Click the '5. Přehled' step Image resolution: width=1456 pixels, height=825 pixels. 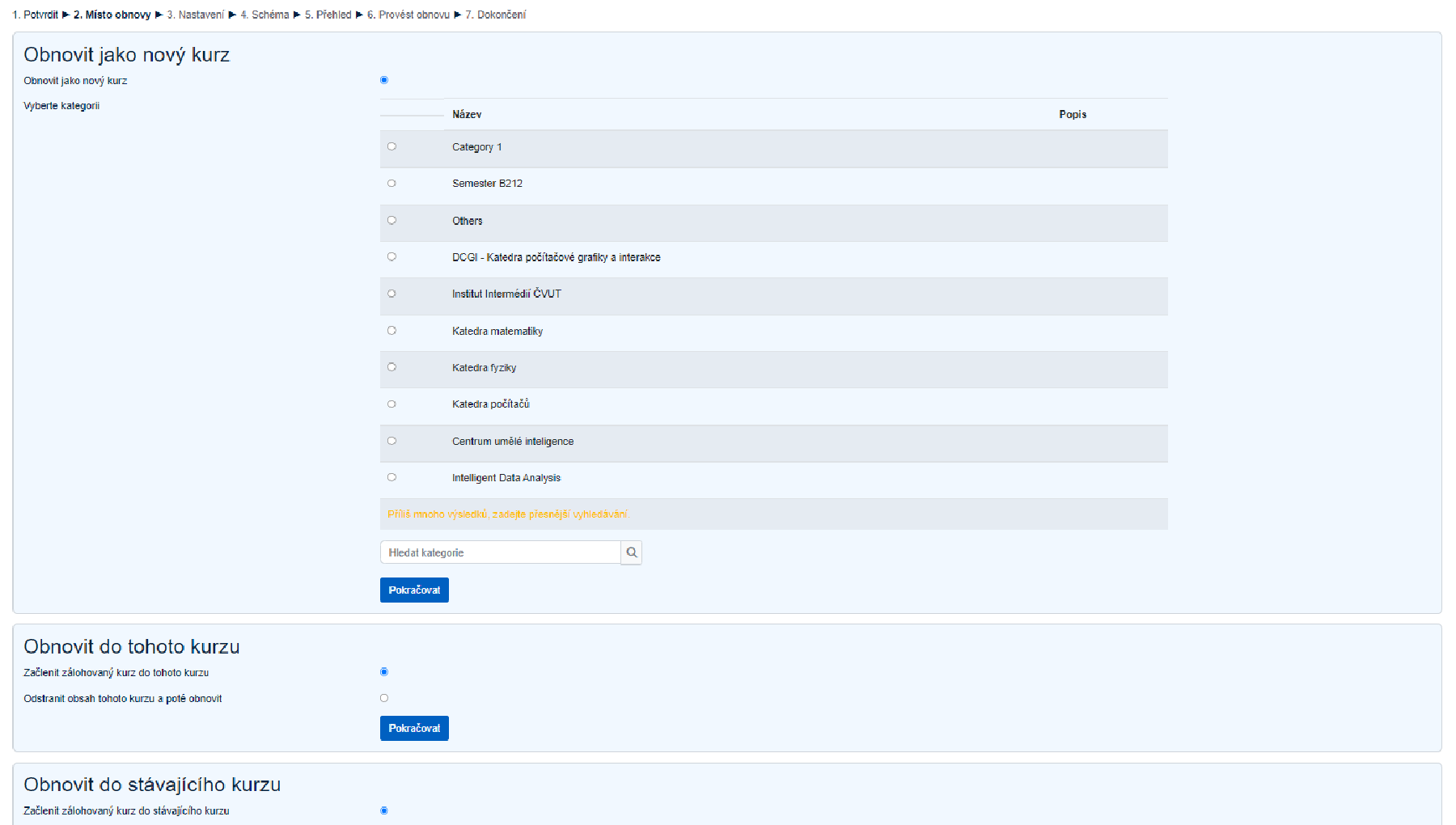[x=328, y=15]
